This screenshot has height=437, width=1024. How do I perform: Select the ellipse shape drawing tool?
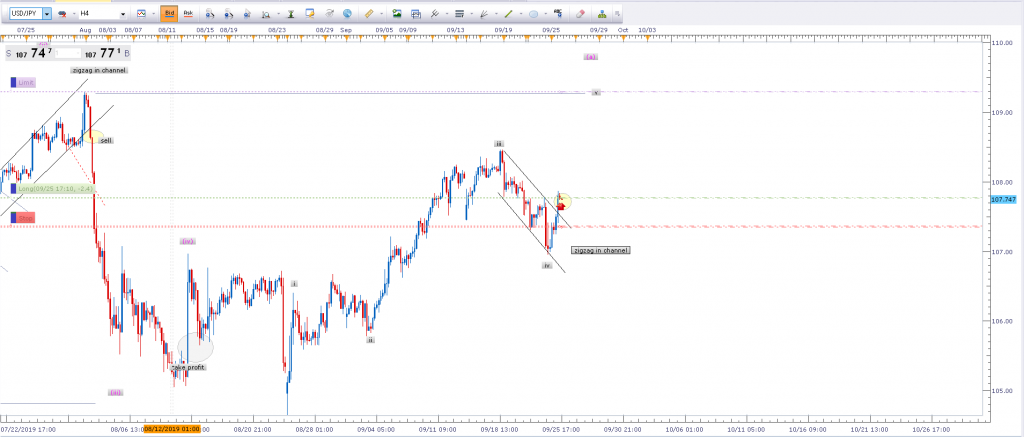point(534,15)
